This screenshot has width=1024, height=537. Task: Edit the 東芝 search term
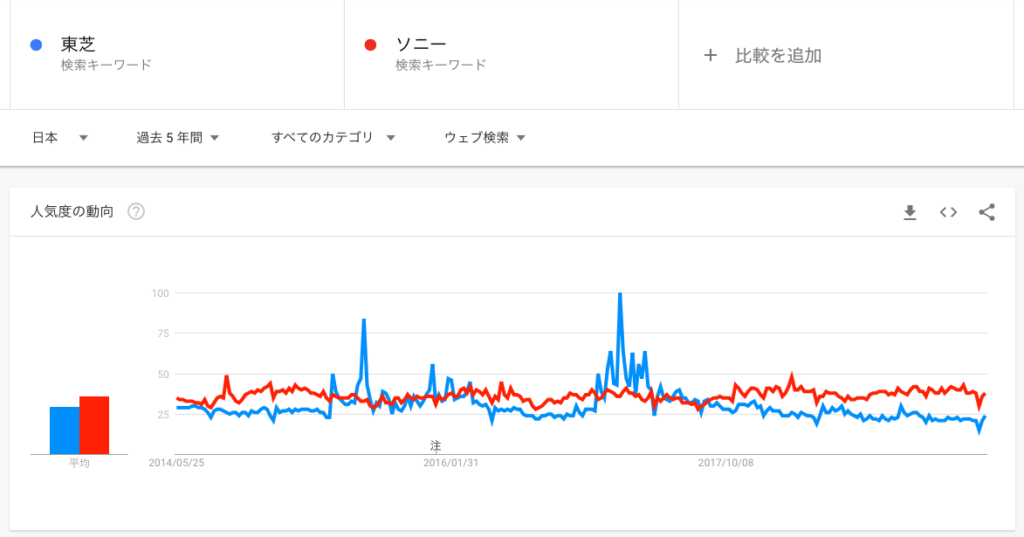click(x=78, y=45)
